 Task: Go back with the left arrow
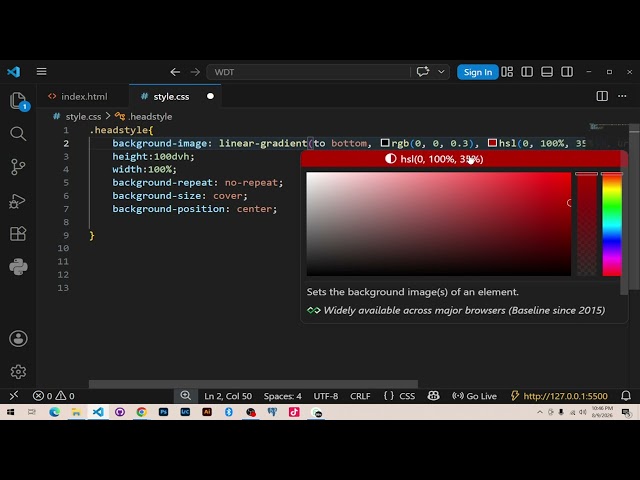[x=175, y=72]
